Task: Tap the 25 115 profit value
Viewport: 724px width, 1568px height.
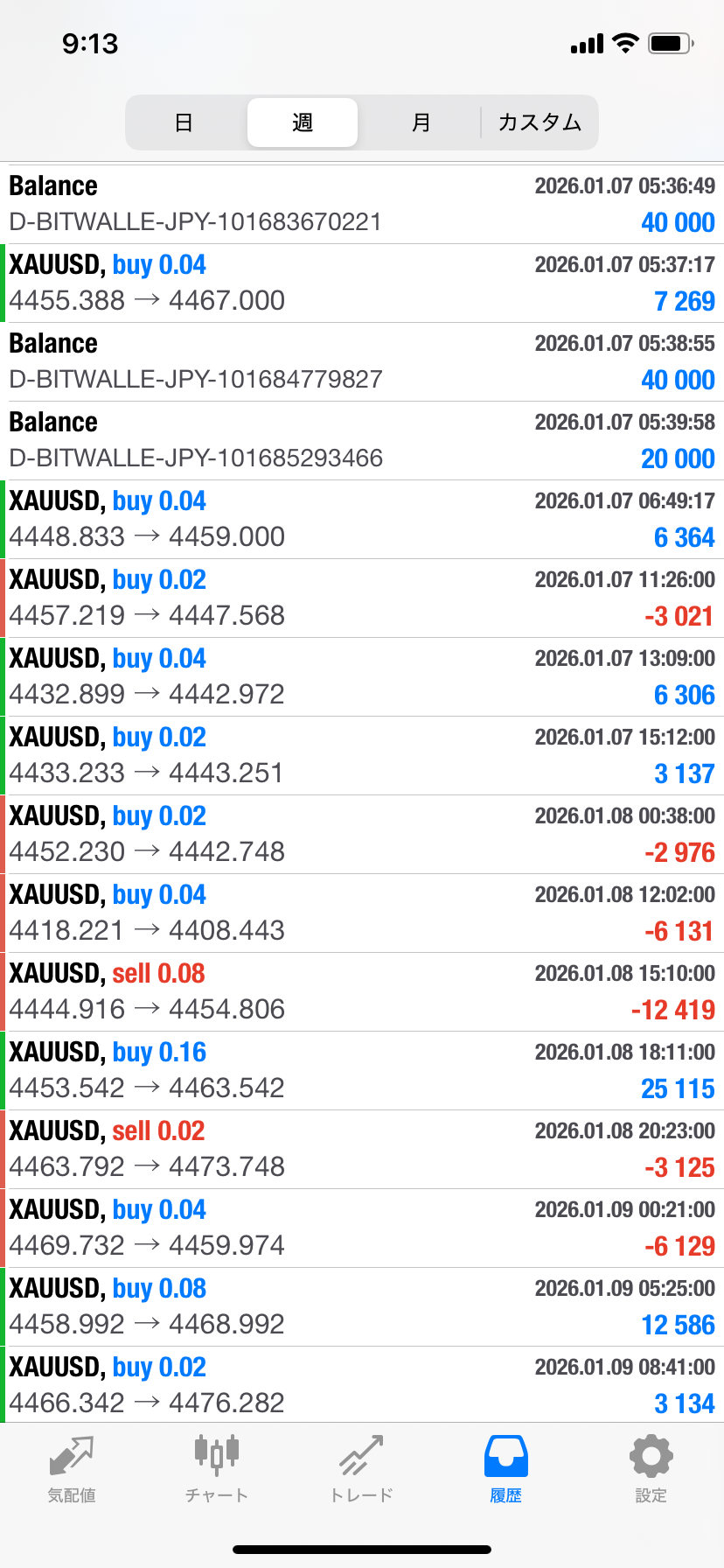Action: pyautogui.click(x=678, y=1088)
